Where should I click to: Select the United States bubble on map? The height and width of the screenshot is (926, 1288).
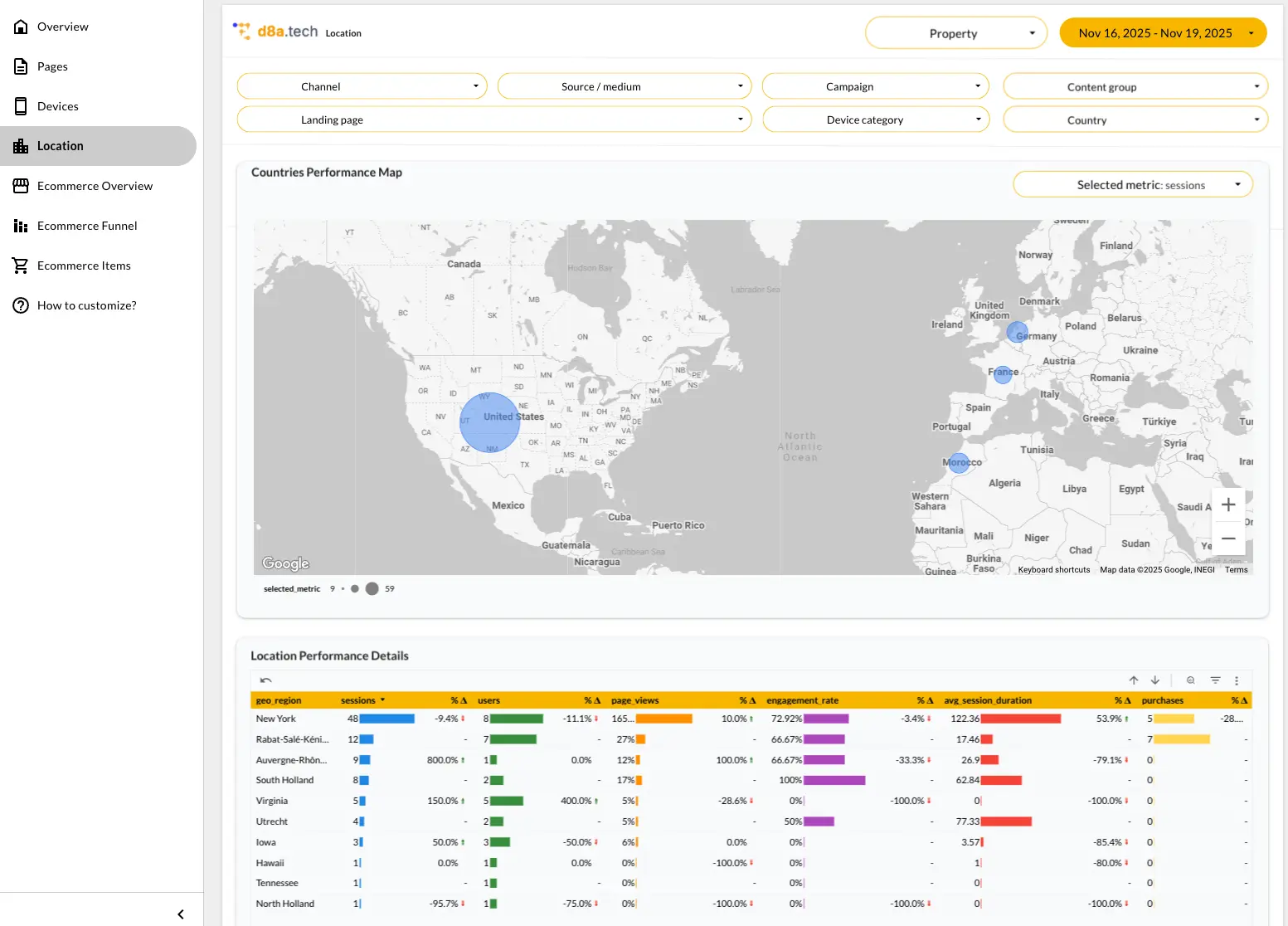click(x=489, y=422)
